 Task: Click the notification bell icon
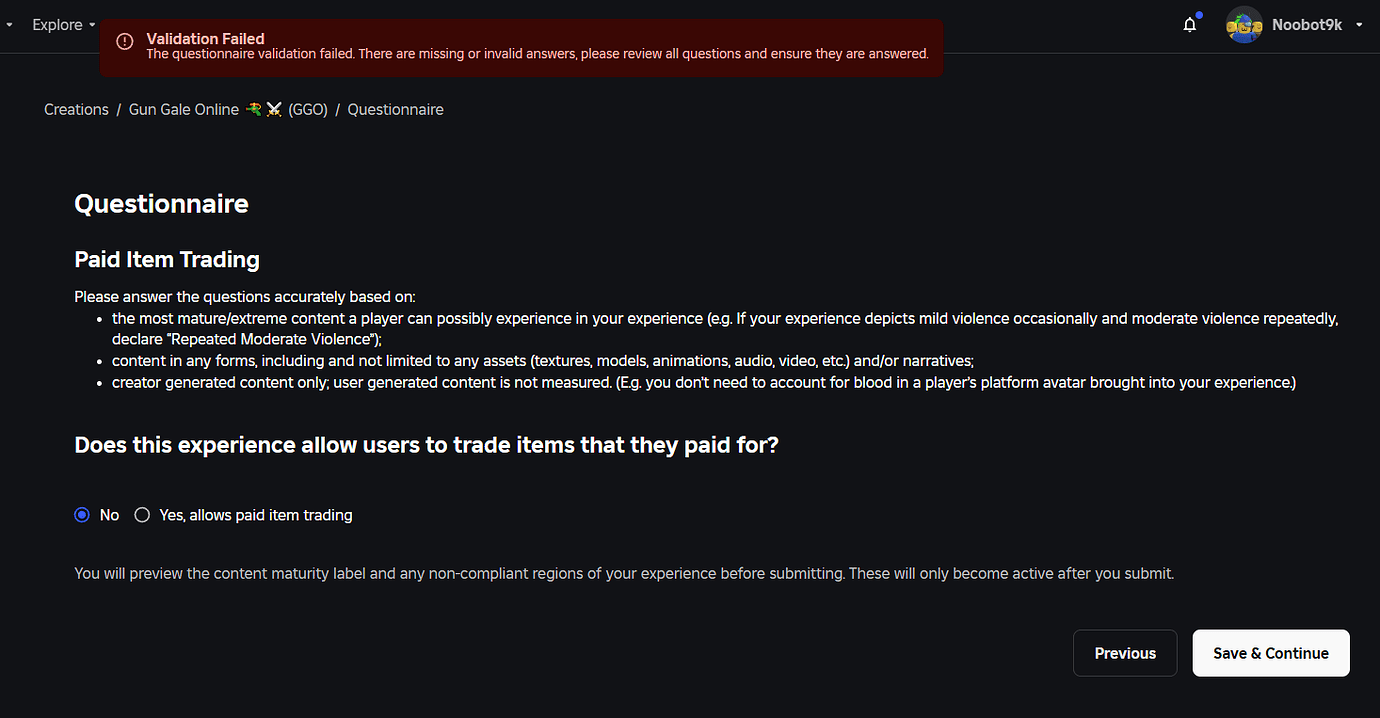click(1189, 24)
